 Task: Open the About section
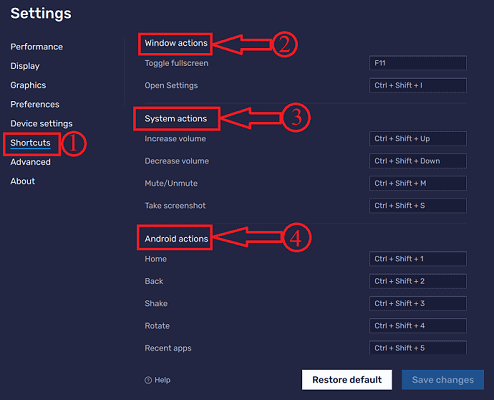click(x=23, y=181)
